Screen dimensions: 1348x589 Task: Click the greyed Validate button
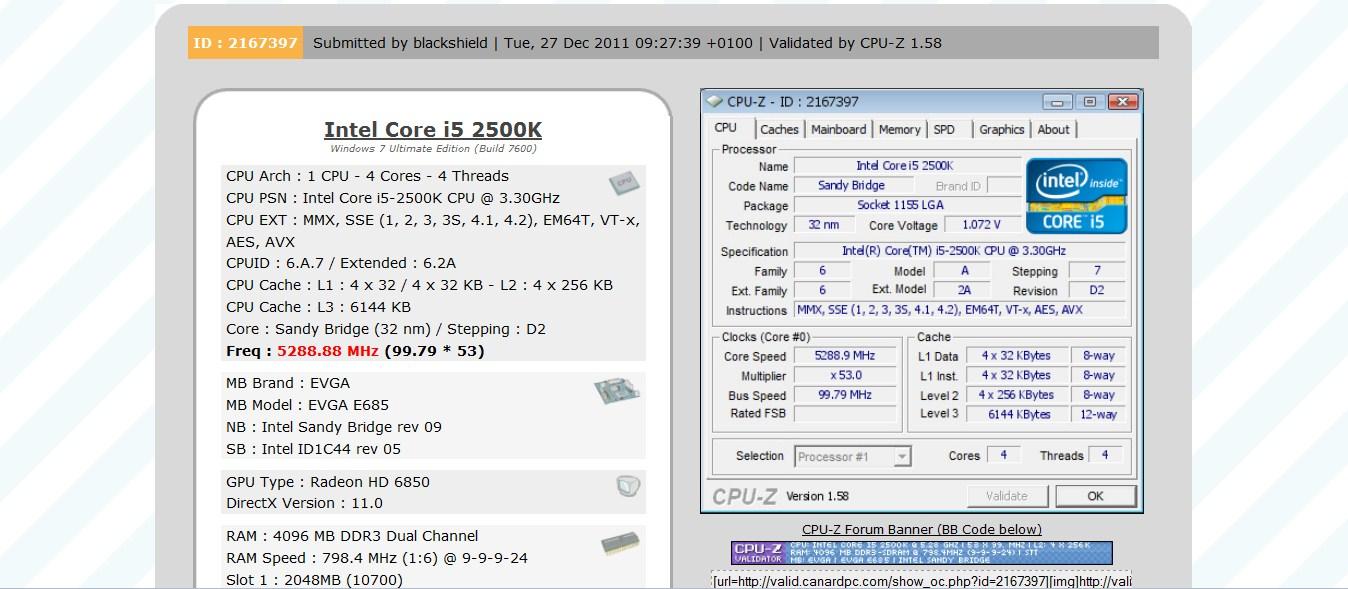click(1007, 496)
